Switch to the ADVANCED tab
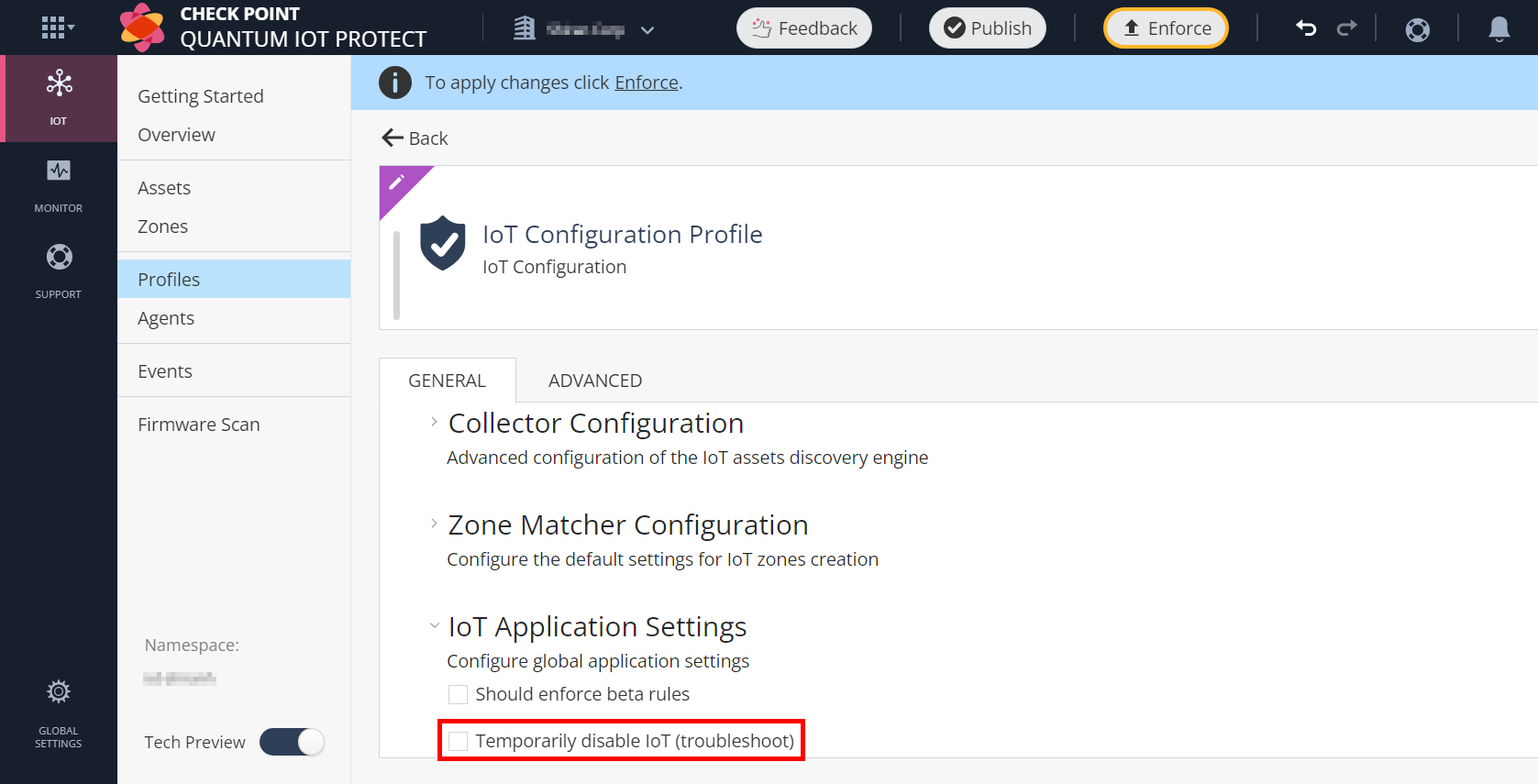This screenshot has width=1538, height=784. coord(595,381)
